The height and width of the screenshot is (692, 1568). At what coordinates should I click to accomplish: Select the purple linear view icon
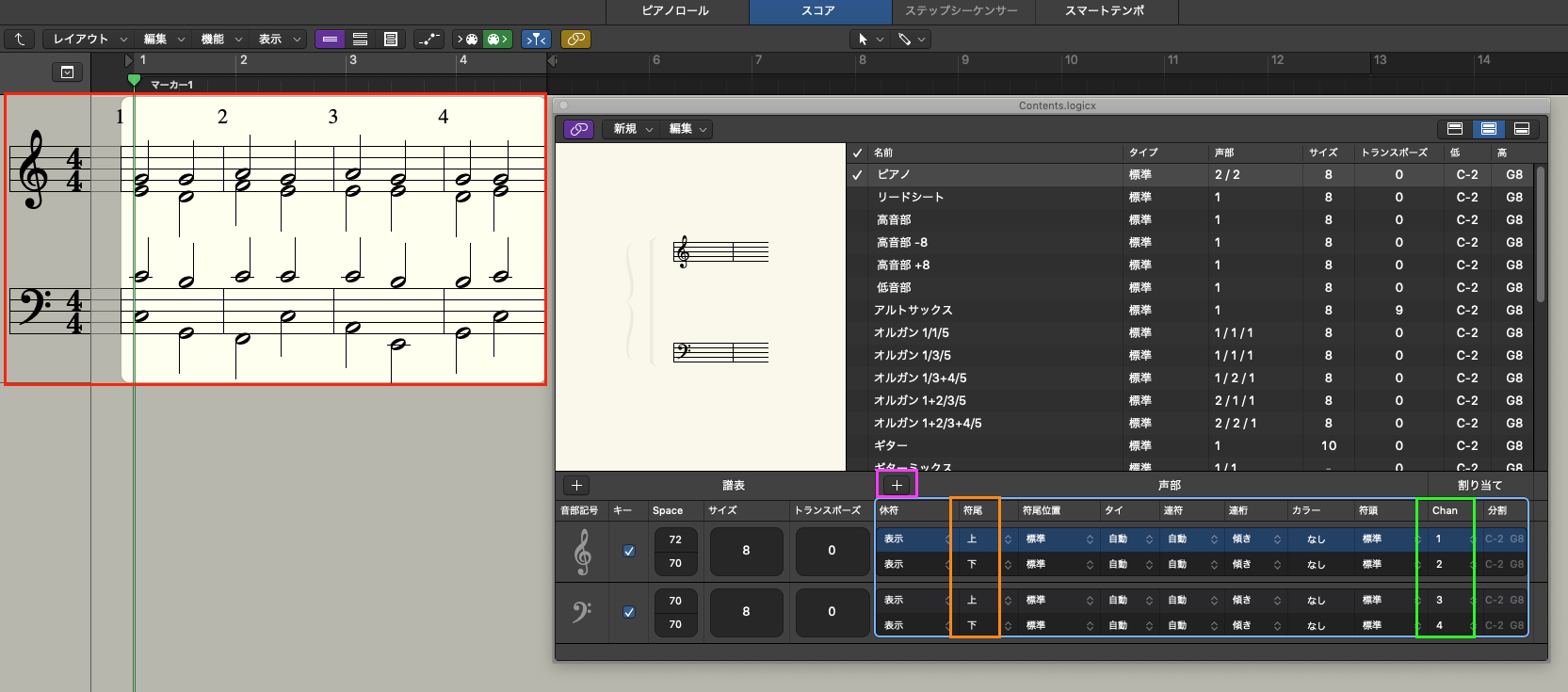(330, 39)
